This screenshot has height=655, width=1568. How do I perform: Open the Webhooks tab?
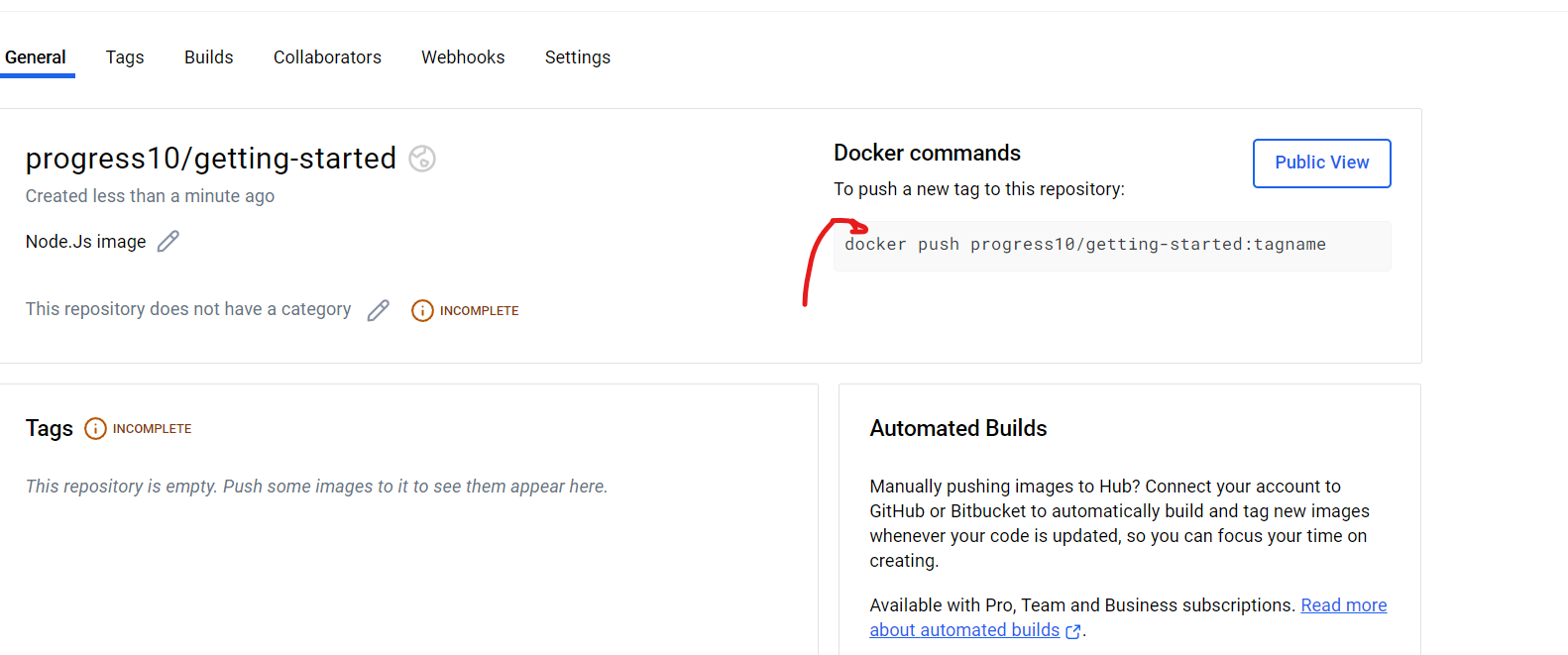click(x=463, y=57)
